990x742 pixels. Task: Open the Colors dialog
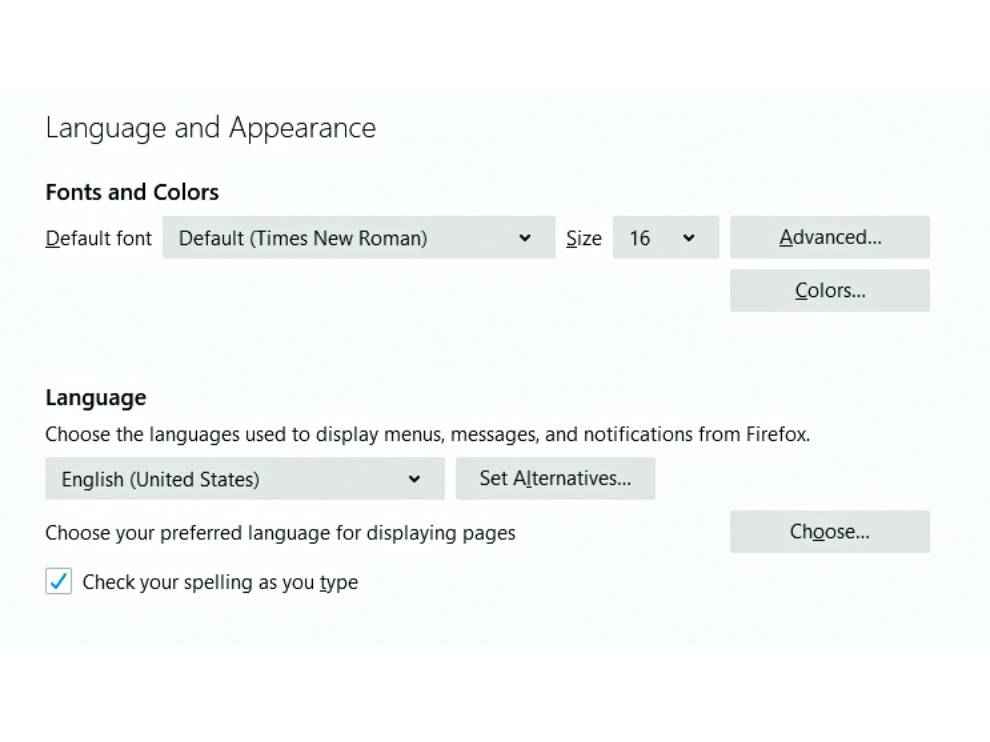[x=830, y=290]
